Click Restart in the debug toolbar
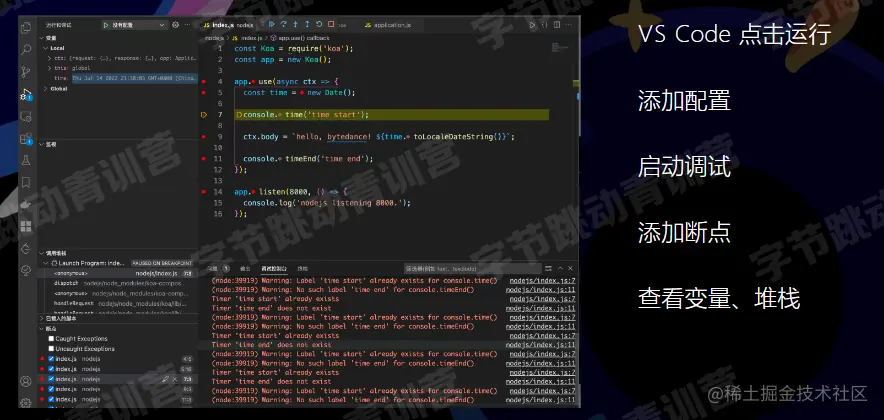The image size is (884, 420). click(319, 24)
